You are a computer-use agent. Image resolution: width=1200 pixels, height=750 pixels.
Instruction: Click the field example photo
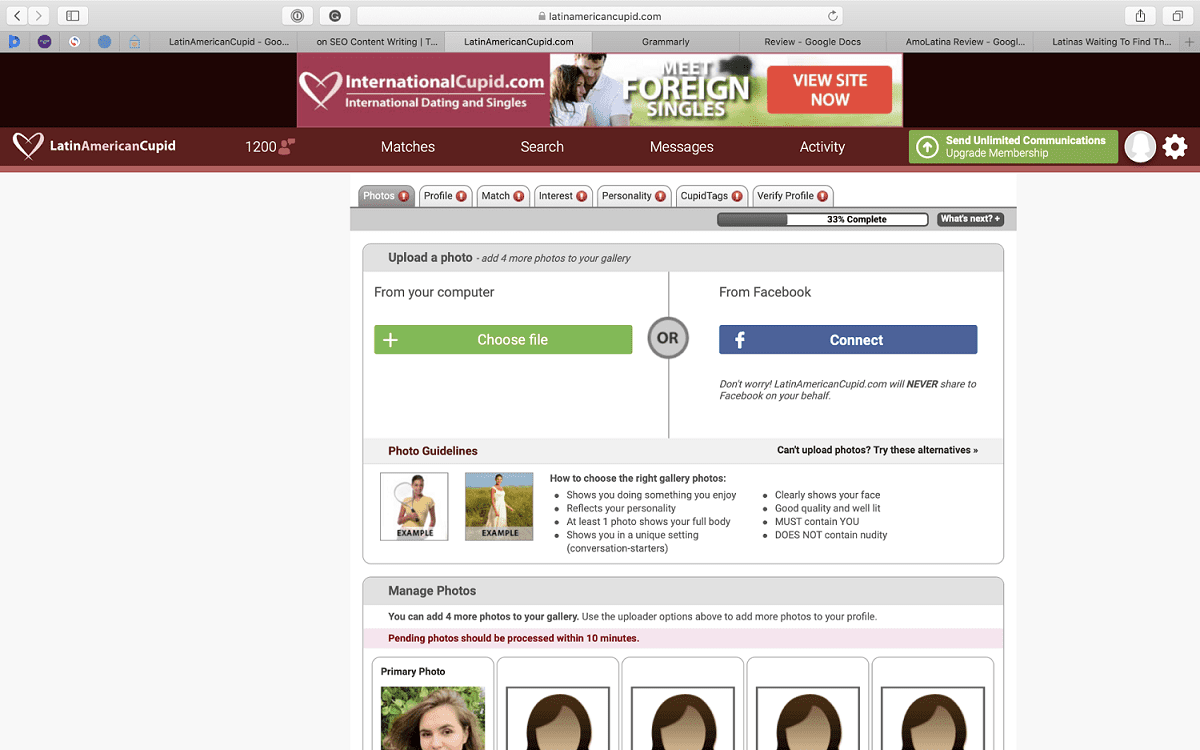tap(499, 506)
